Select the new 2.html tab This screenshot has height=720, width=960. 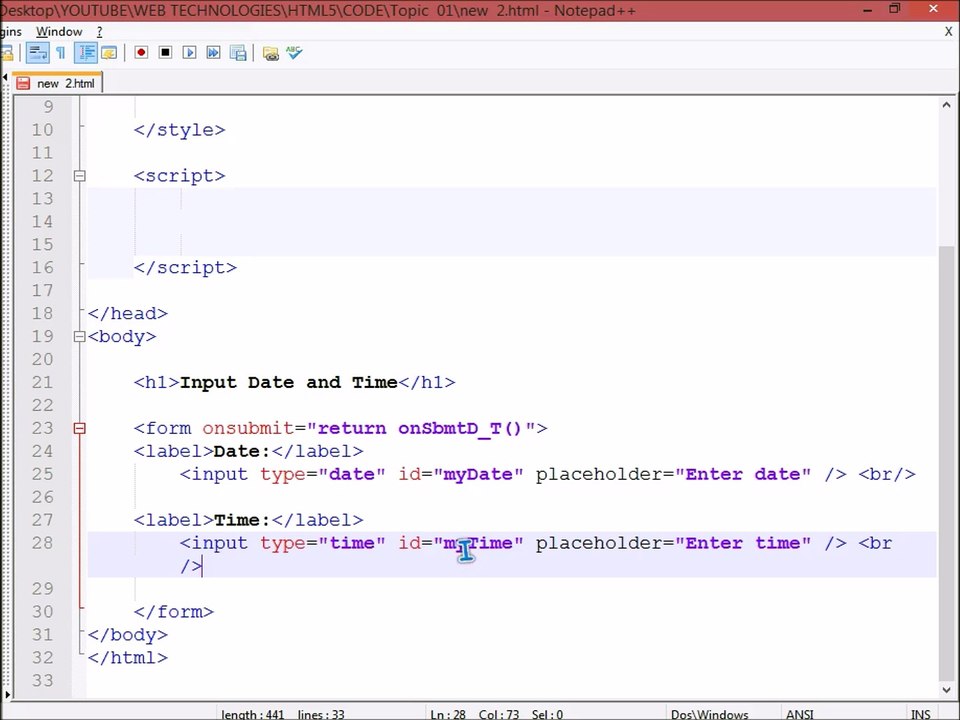click(x=58, y=83)
